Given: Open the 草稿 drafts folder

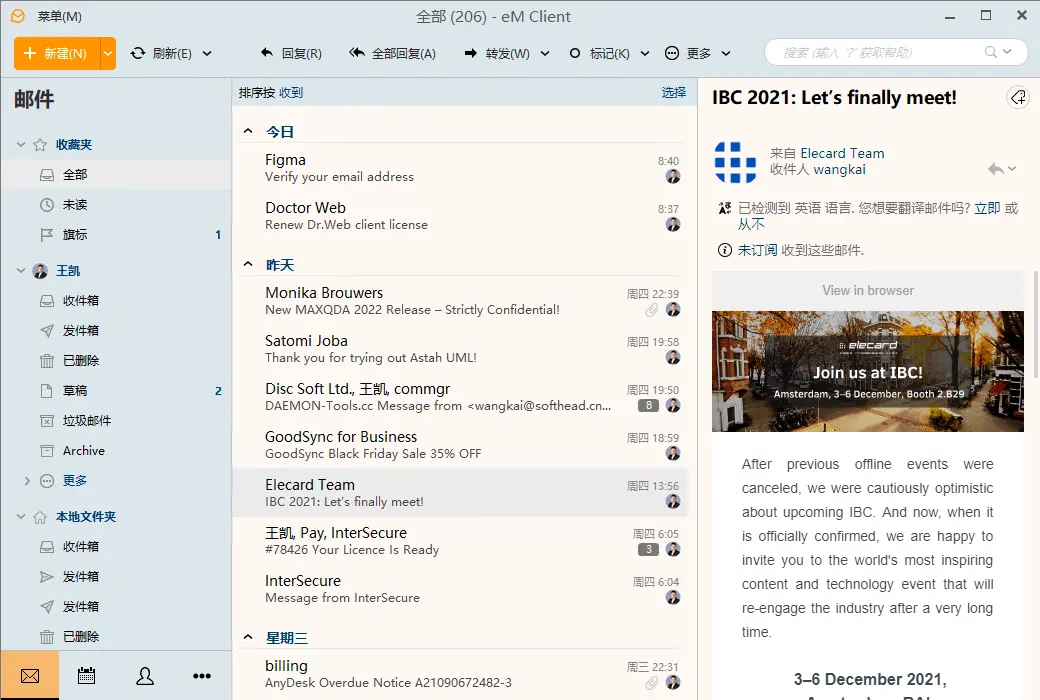Looking at the screenshot, I should tap(116, 391).
